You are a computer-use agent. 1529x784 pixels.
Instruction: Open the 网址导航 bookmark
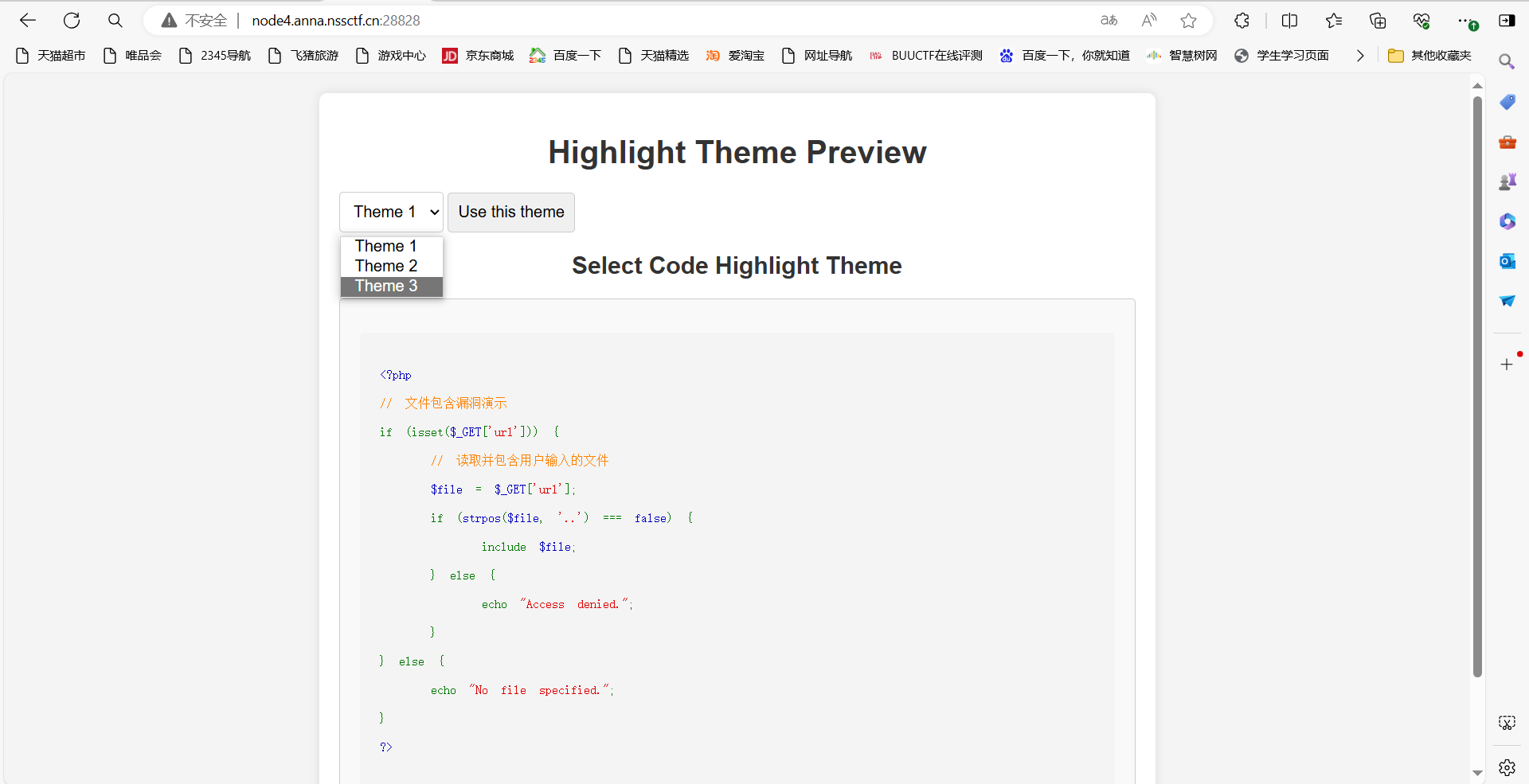click(817, 56)
